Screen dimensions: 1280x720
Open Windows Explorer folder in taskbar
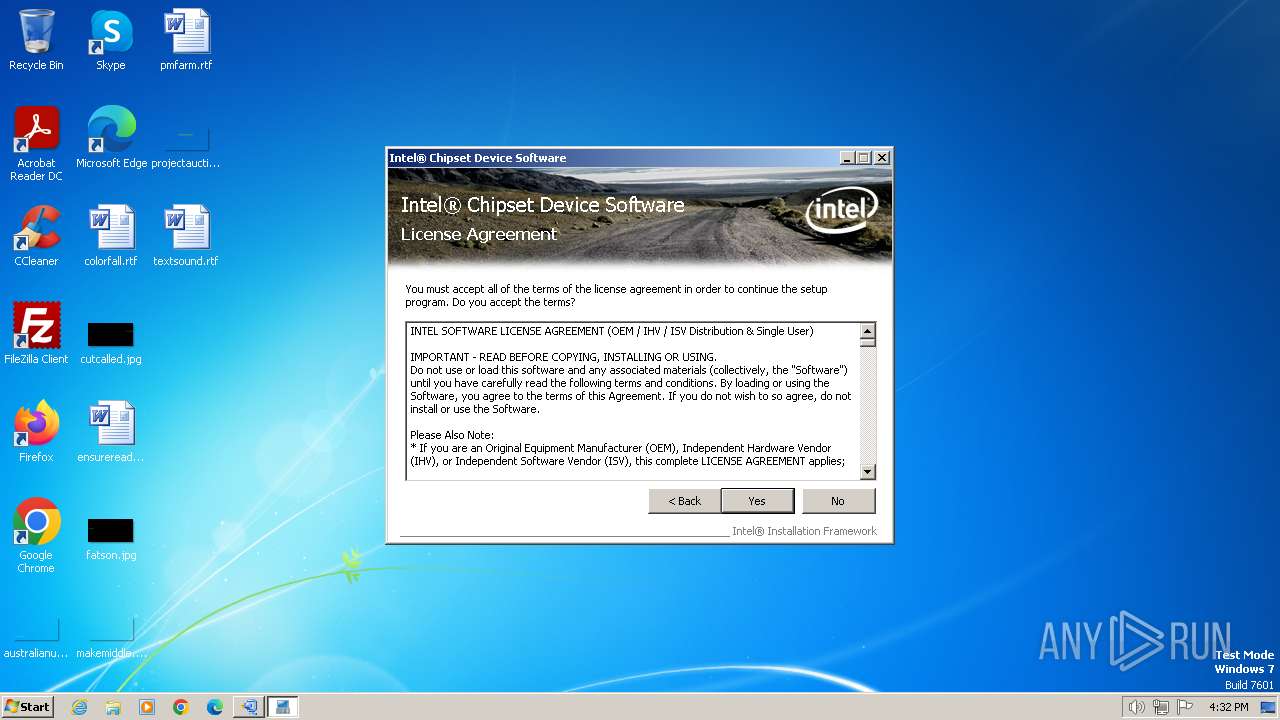(113, 707)
